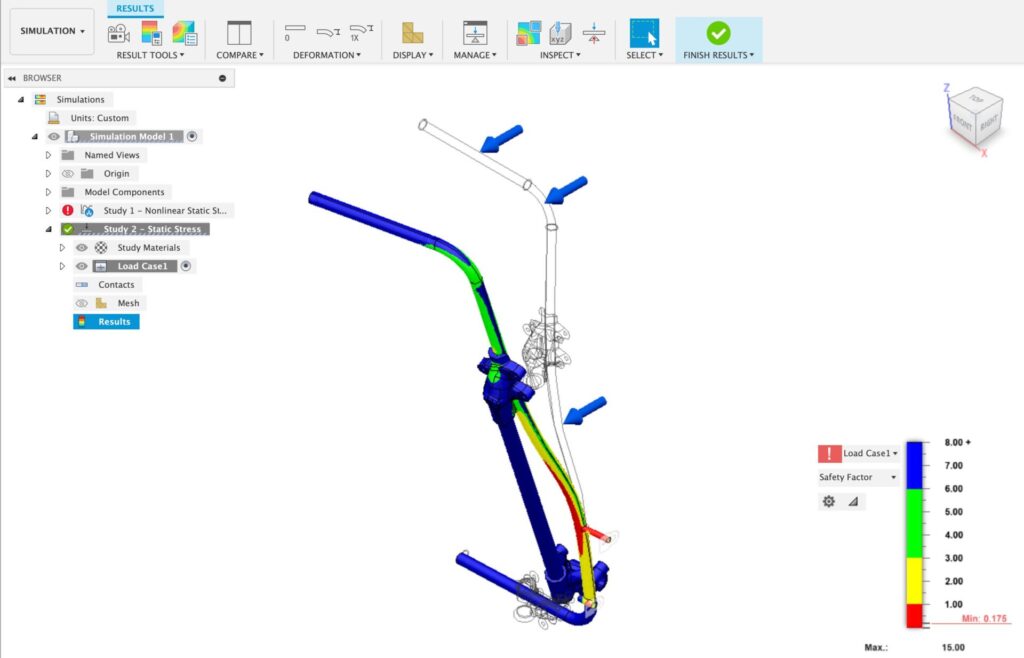Open legend settings gear icon

click(x=828, y=501)
